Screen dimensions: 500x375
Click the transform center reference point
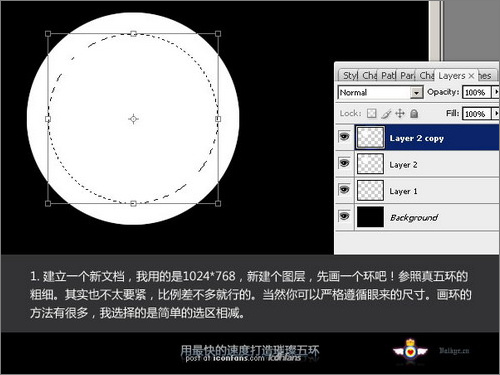(x=134, y=119)
